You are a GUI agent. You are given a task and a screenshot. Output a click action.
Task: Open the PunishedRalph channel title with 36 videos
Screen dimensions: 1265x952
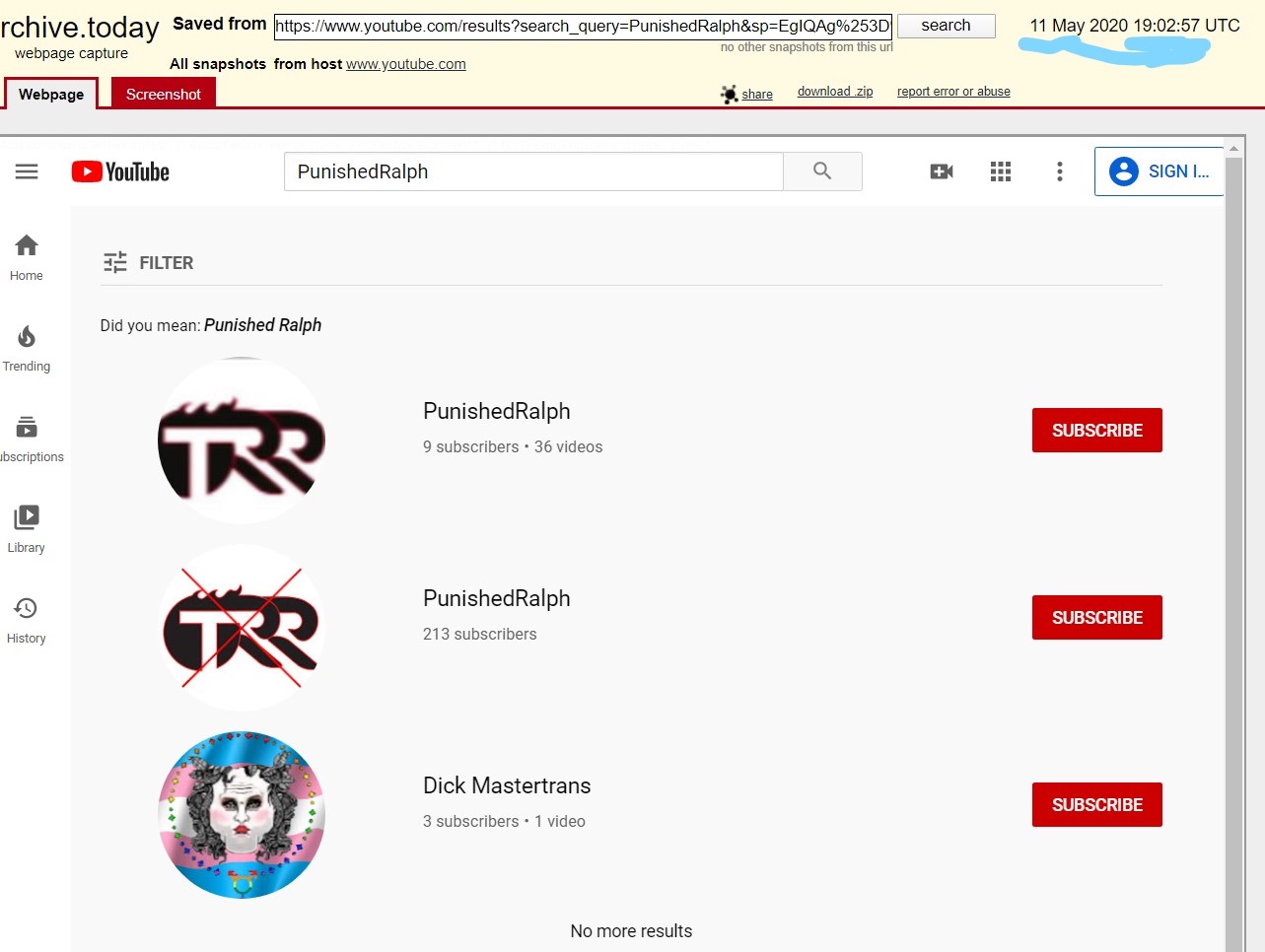(x=497, y=411)
